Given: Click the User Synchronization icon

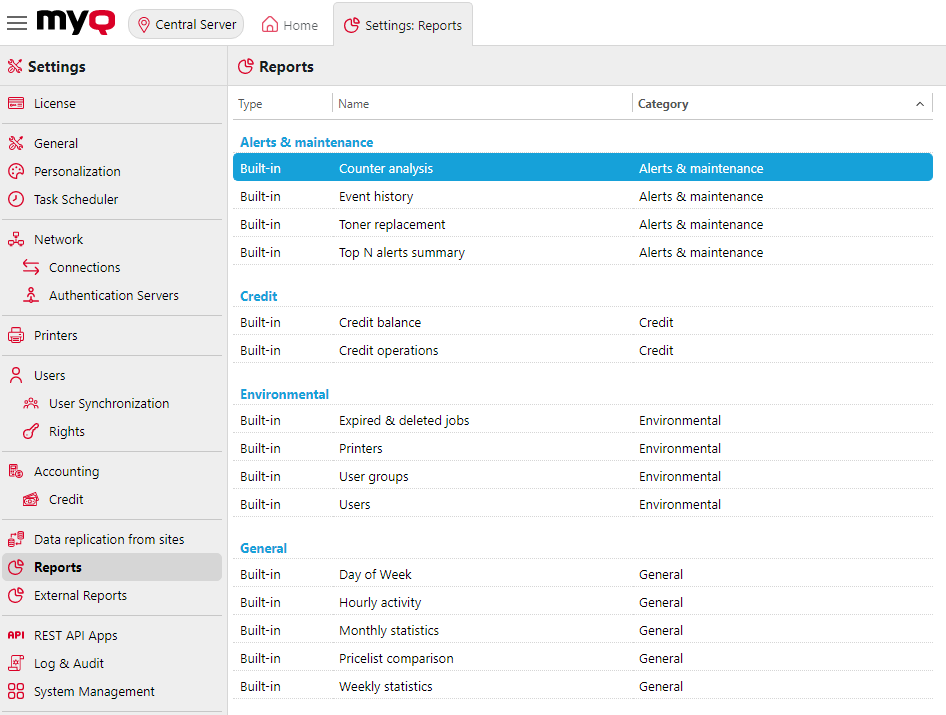Looking at the screenshot, I should coord(31,404).
